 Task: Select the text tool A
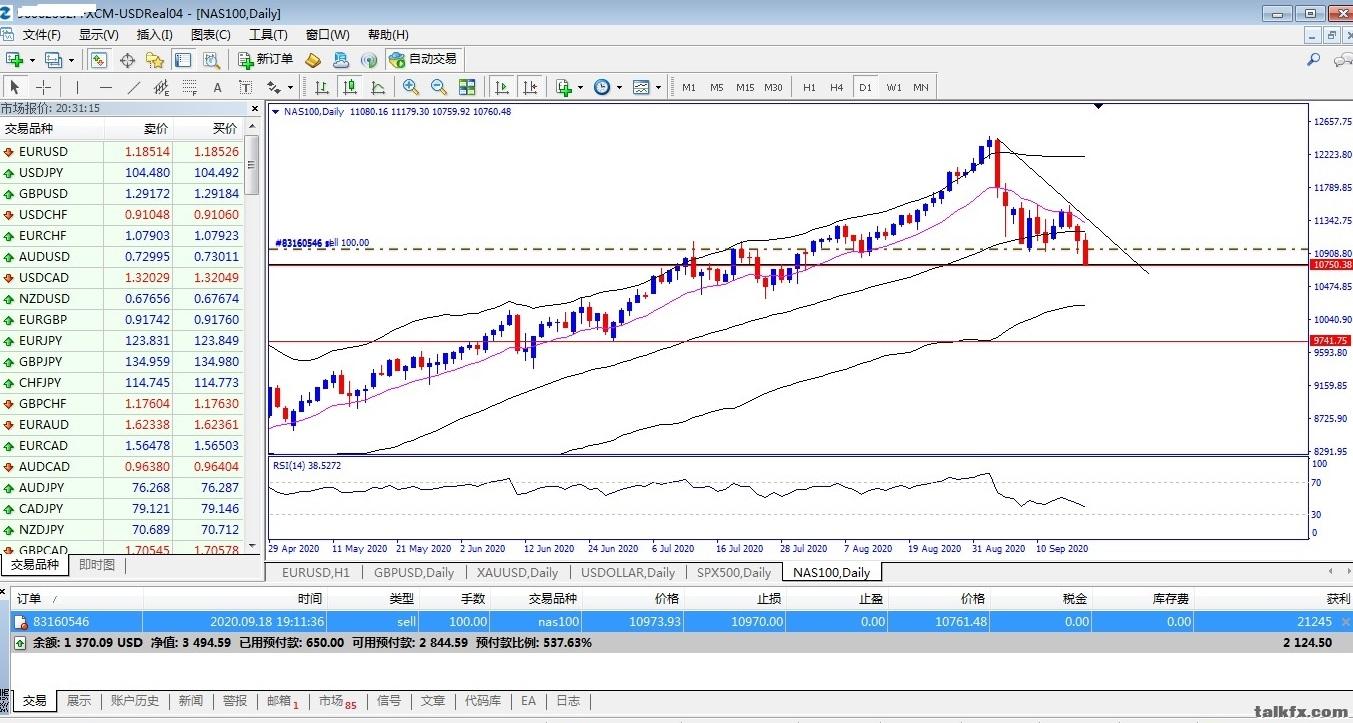point(217,87)
